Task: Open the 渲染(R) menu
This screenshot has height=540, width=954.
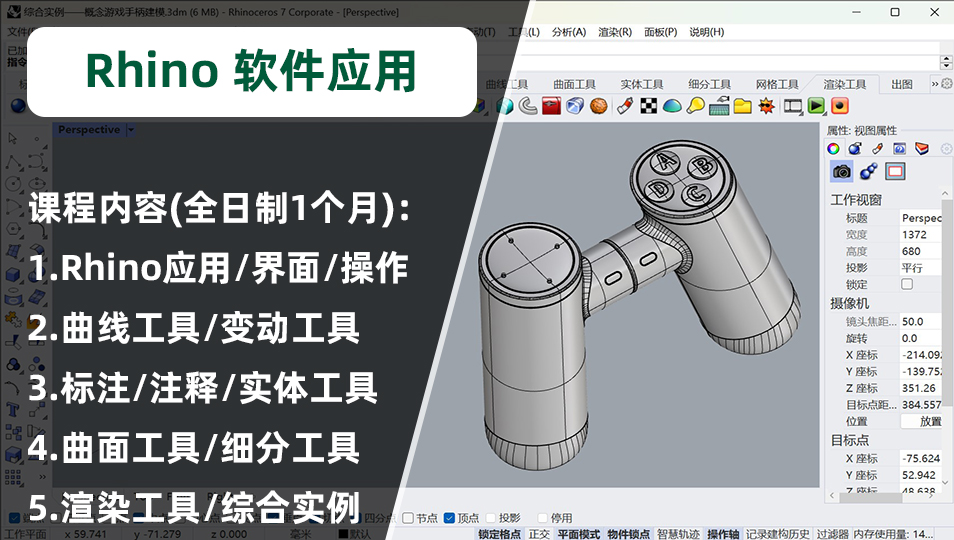Action: point(615,32)
